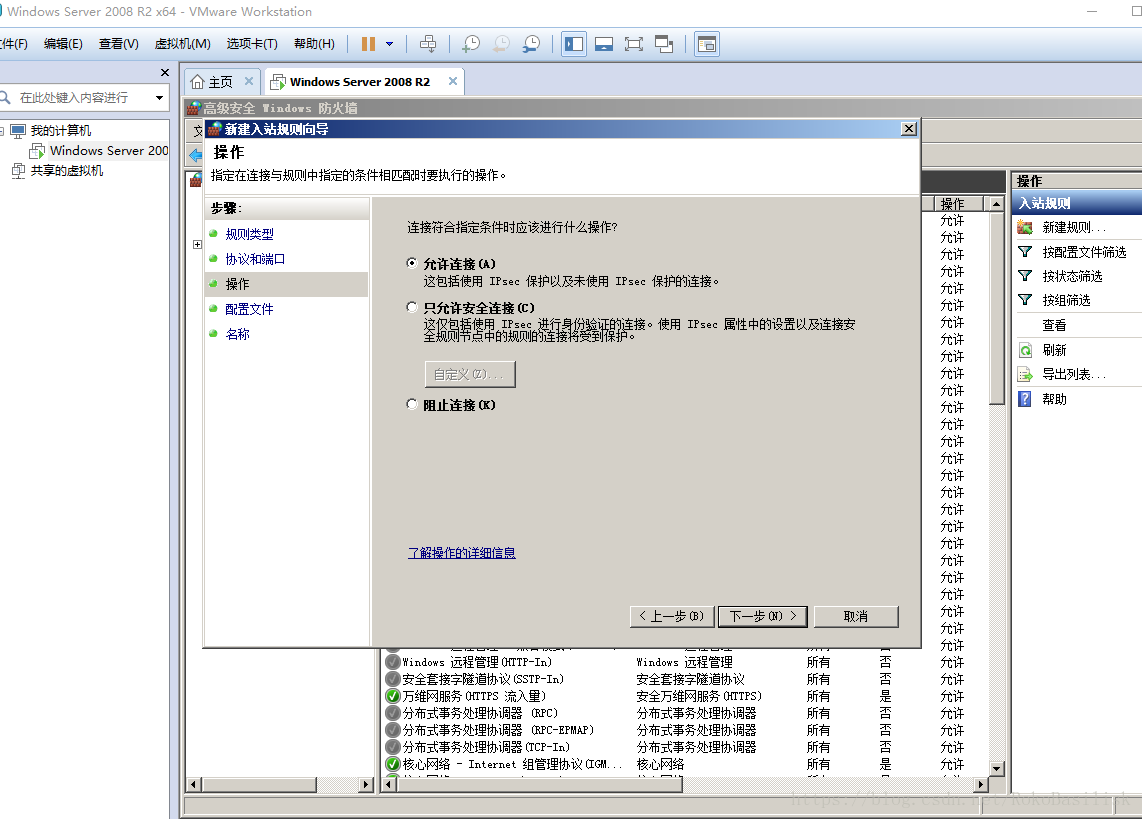Viewport: 1142px width, 819px height.
Task: Click the rules list scroll down arrow
Action: 996,768
